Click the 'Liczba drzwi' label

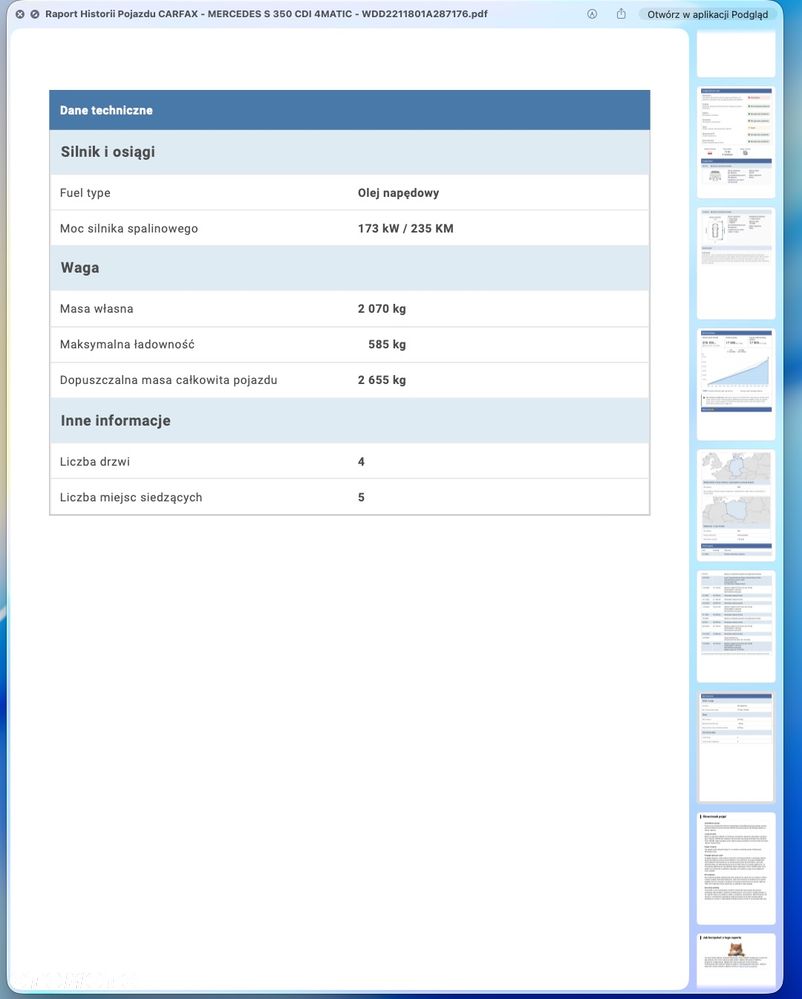coord(94,462)
